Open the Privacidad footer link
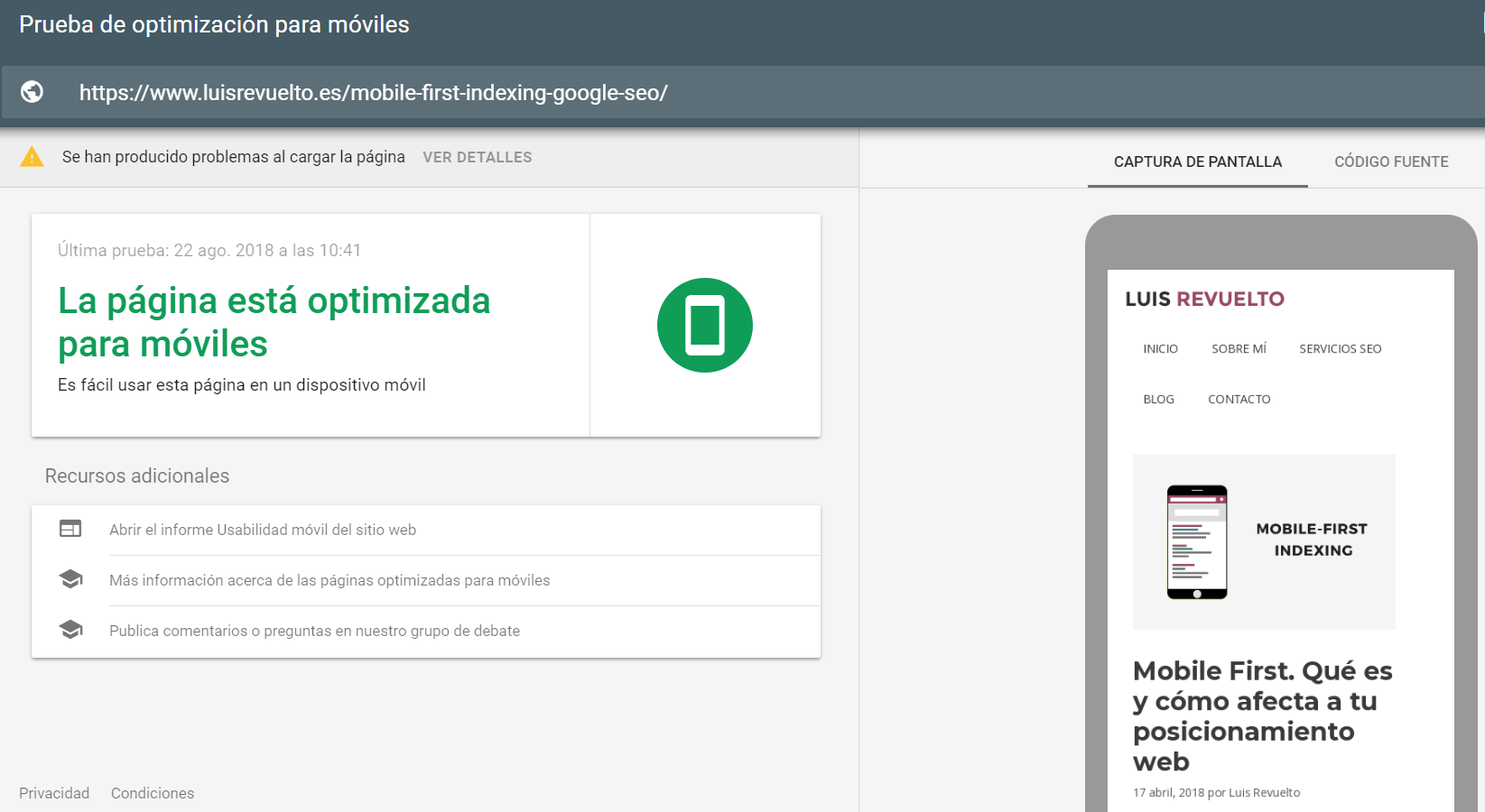Screen dimensions: 1485x812 click(54, 793)
